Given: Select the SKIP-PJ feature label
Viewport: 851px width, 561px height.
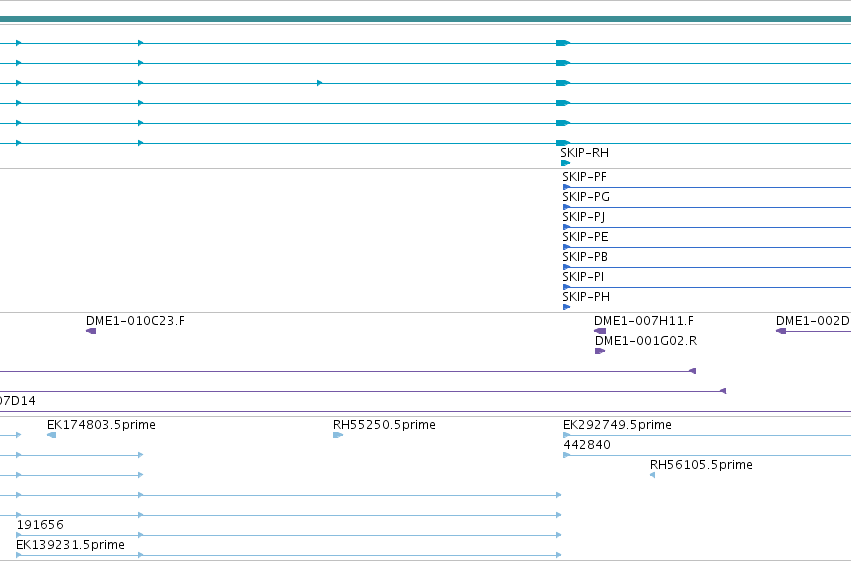Looking at the screenshot, I should [584, 217].
